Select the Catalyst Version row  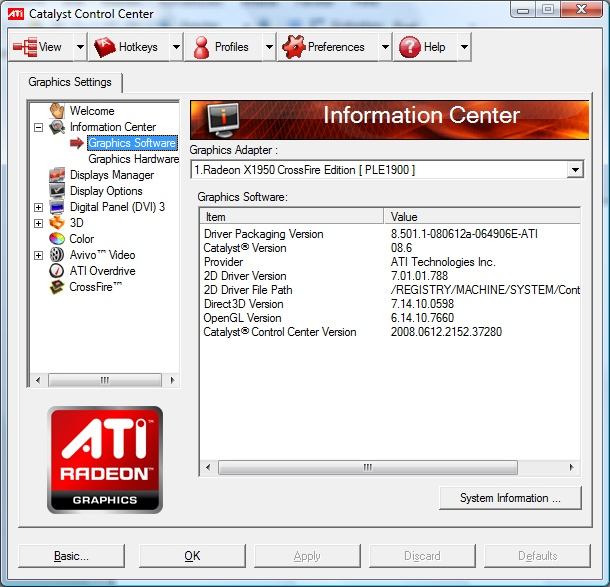pos(390,248)
